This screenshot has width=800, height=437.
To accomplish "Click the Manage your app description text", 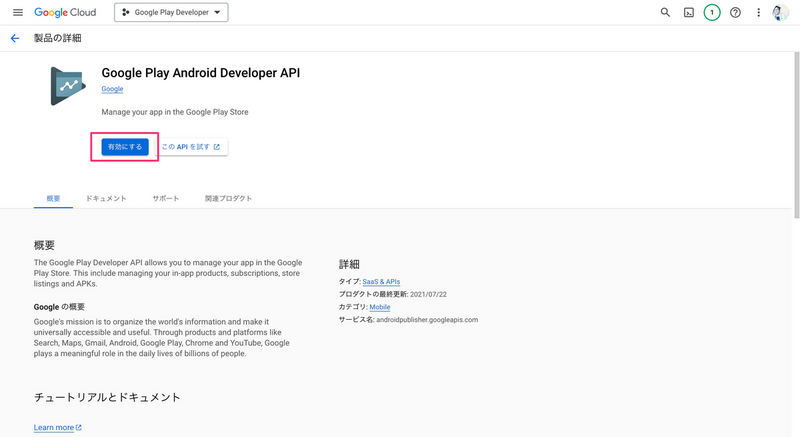I will tap(175, 112).
